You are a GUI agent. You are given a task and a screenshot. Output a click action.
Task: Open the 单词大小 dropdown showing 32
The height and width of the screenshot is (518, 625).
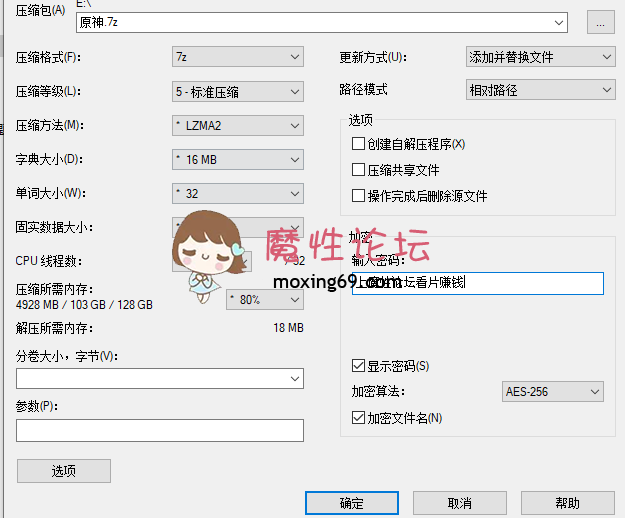tap(237, 193)
